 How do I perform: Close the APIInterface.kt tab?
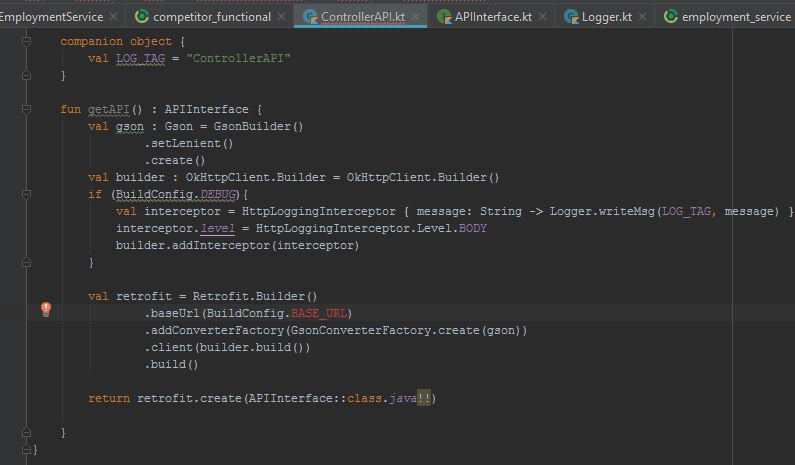point(543,17)
